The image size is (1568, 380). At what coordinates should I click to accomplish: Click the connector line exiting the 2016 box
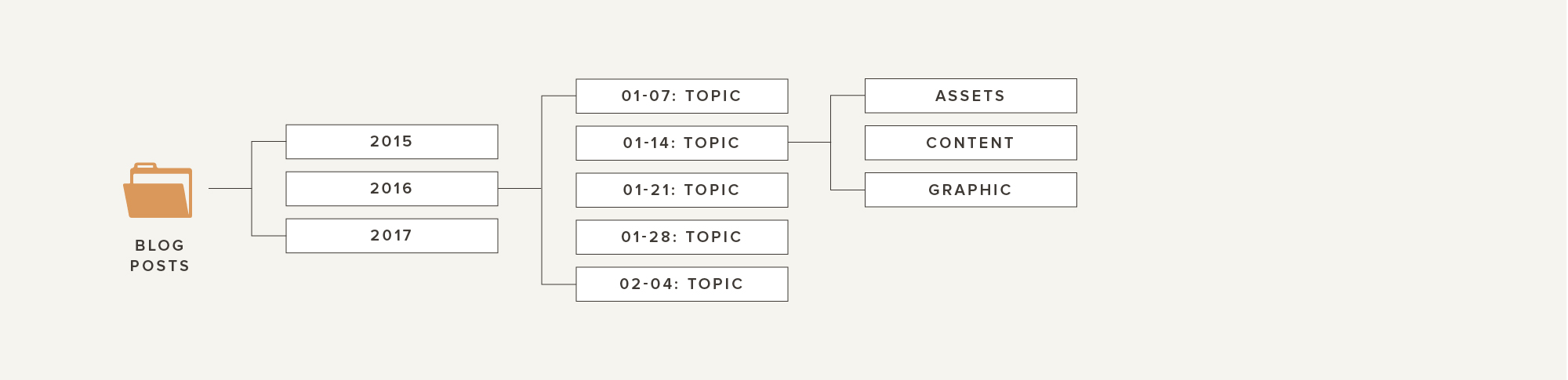tap(520, 189)
